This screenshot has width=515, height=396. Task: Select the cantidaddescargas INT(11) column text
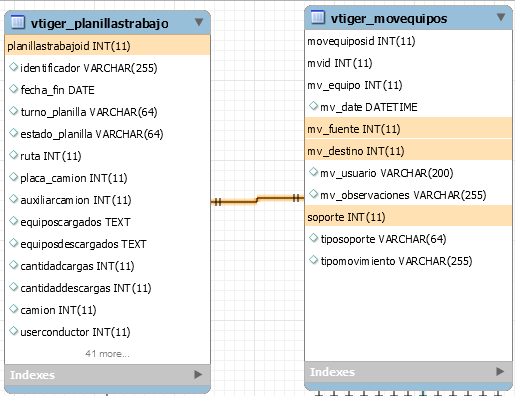coord(86,288)
